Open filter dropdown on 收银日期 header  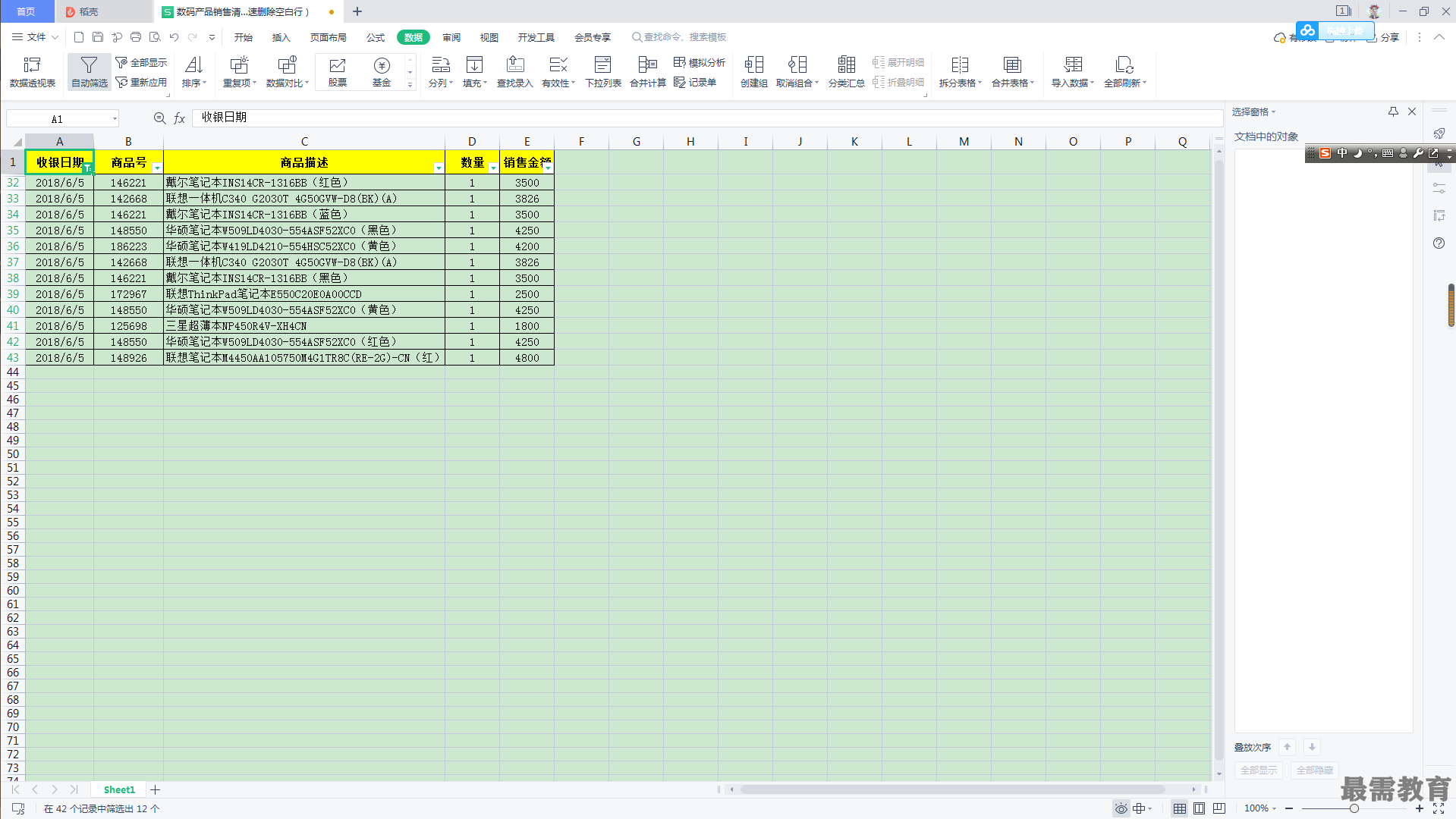(x=87, y=168)
